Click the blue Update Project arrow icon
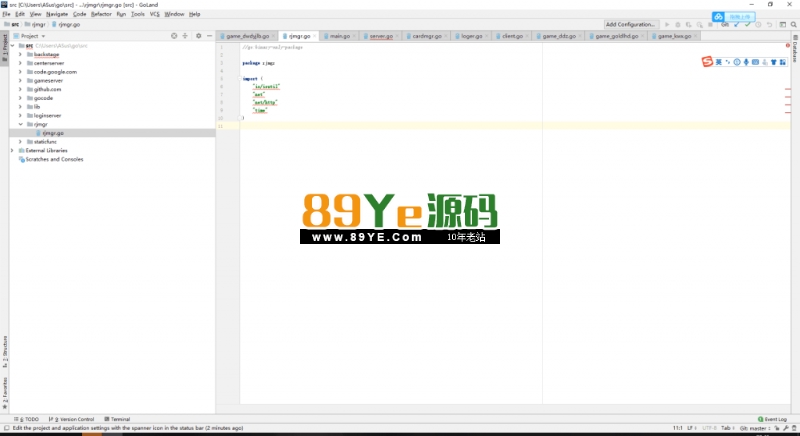This screenshot has width=800, height=436. point(736,24)
